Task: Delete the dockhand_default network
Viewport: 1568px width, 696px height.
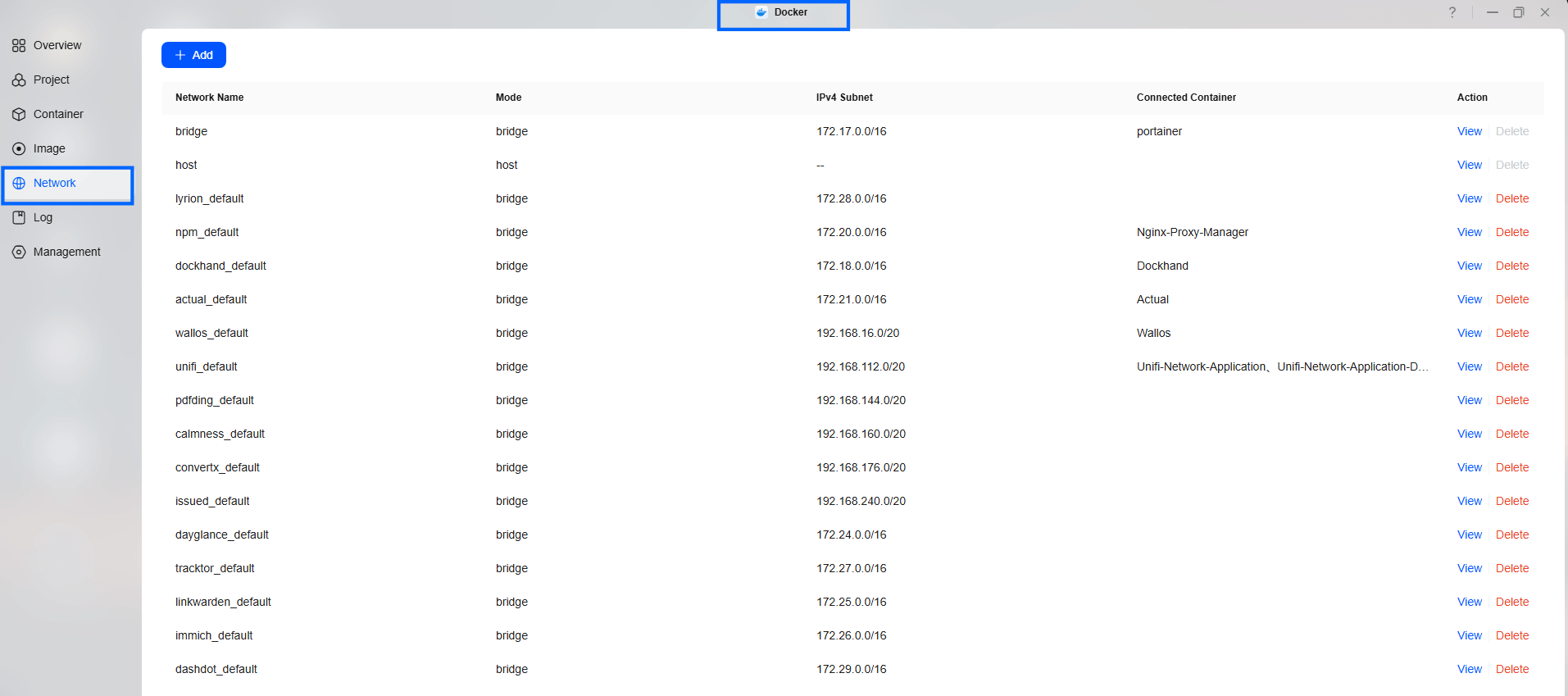Action: click(1512, 266)
